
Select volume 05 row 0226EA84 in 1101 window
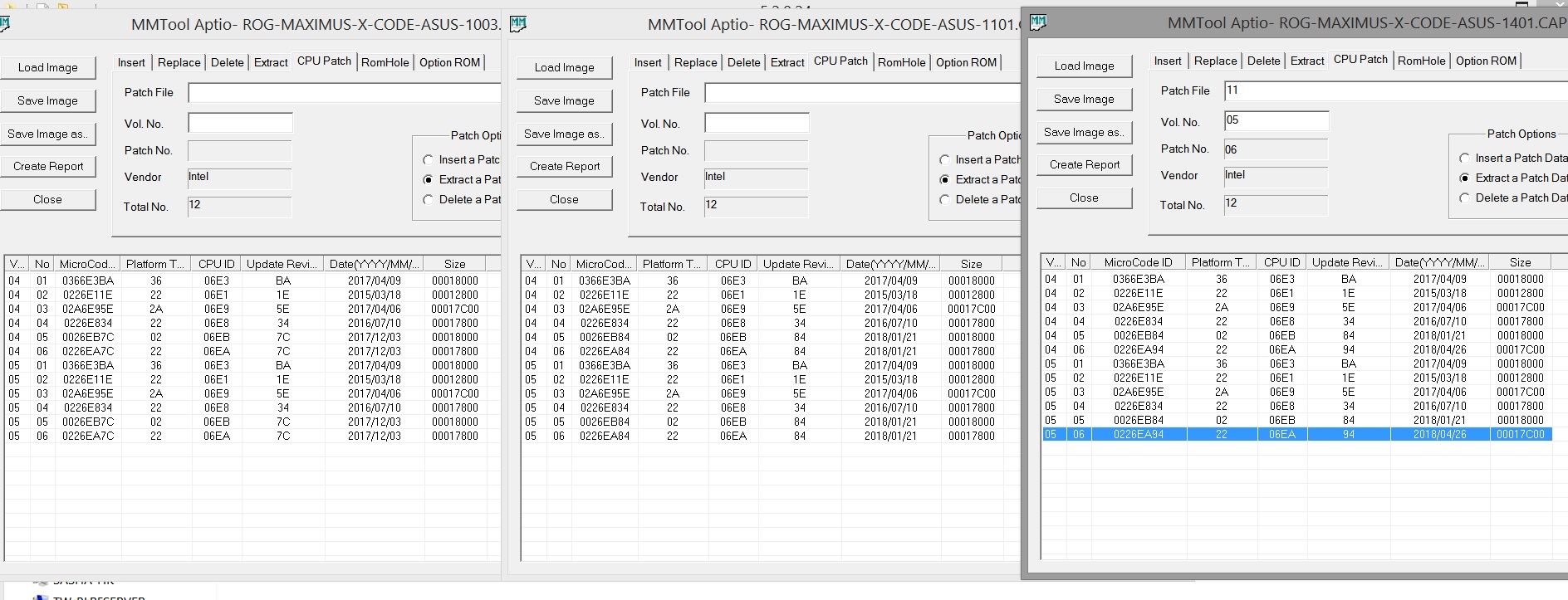(762, 436)
